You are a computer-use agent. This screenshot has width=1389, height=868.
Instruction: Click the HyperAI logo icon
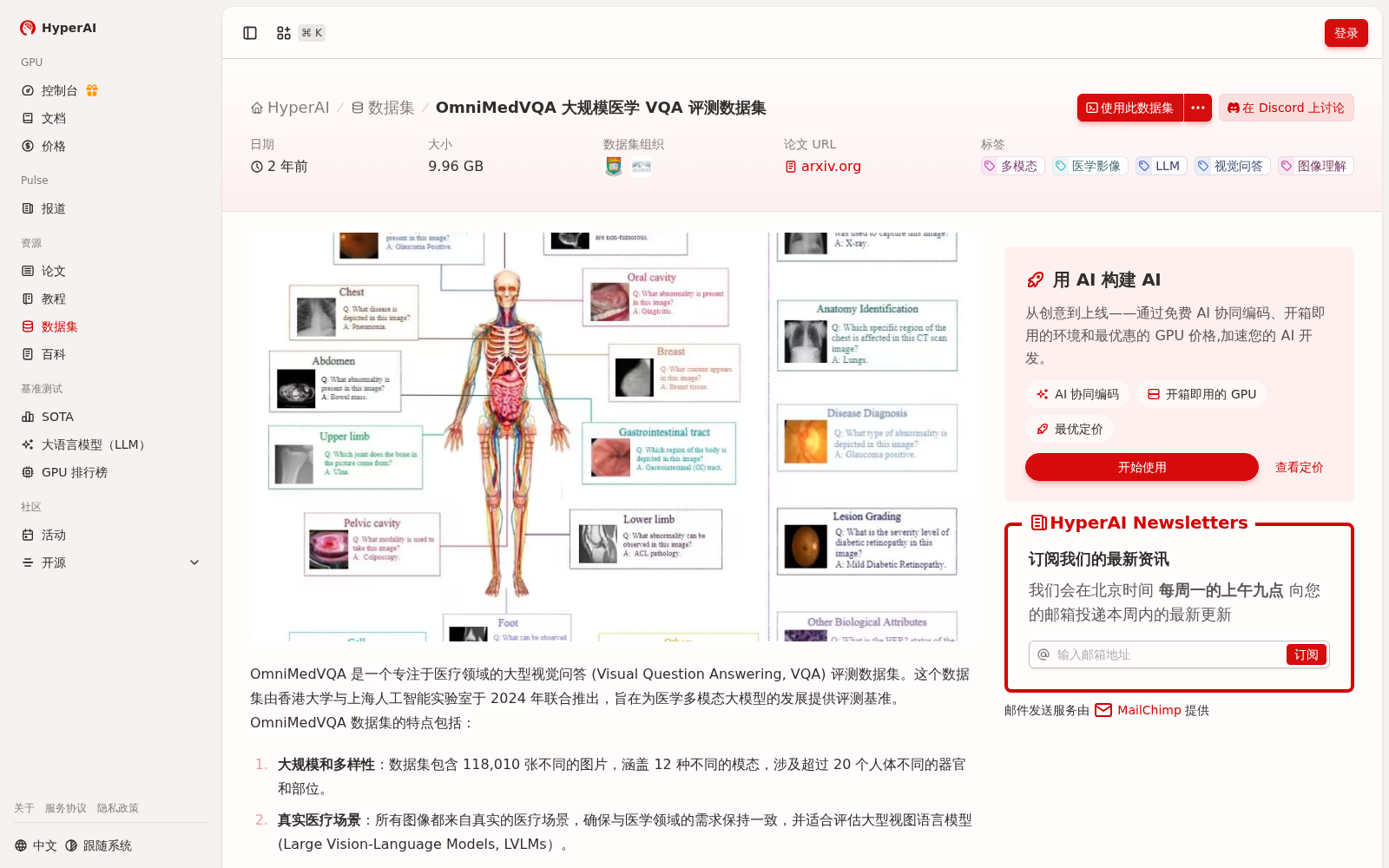point(28,28)
